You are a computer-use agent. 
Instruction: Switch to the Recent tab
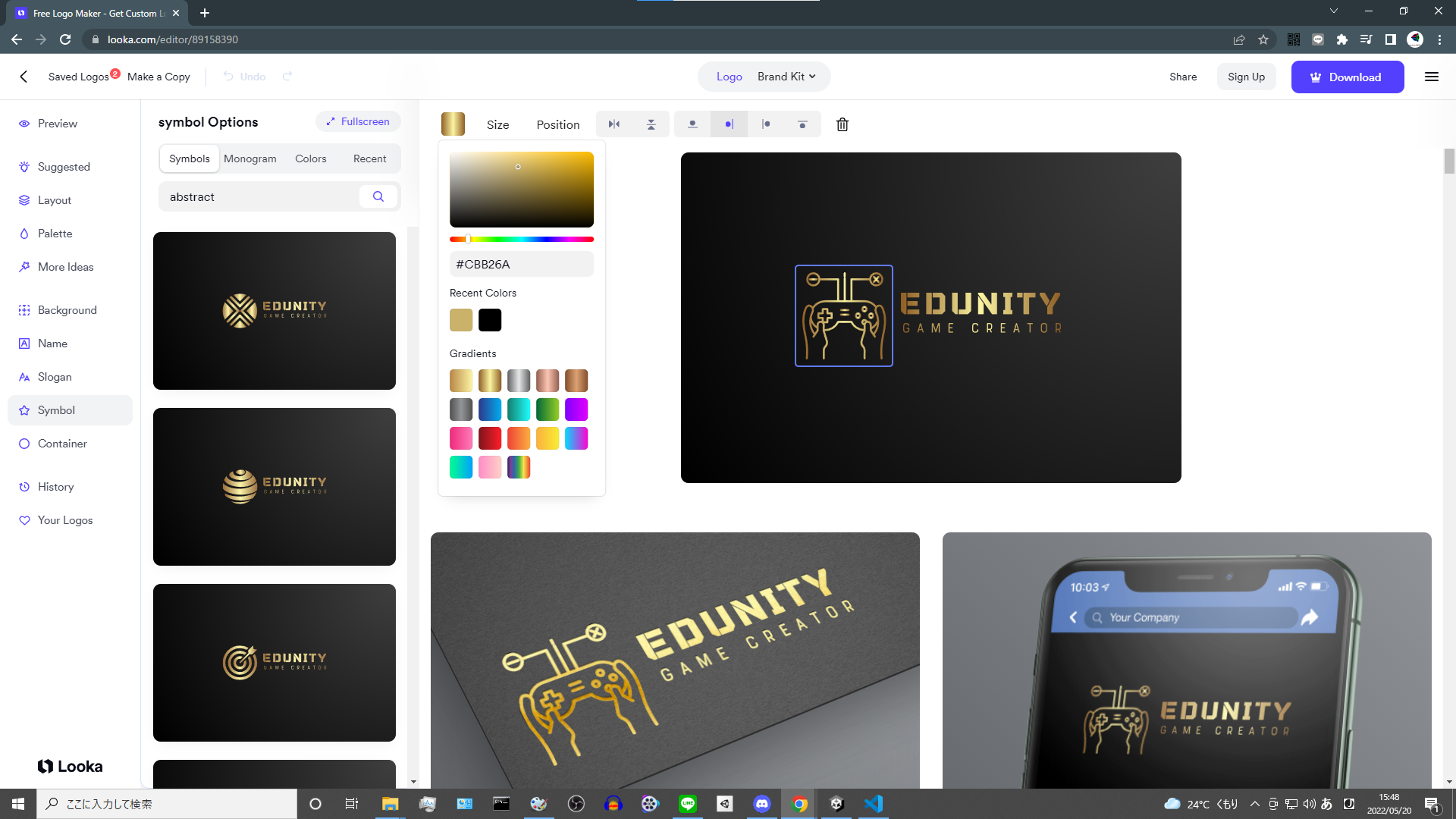click(369, 158)
